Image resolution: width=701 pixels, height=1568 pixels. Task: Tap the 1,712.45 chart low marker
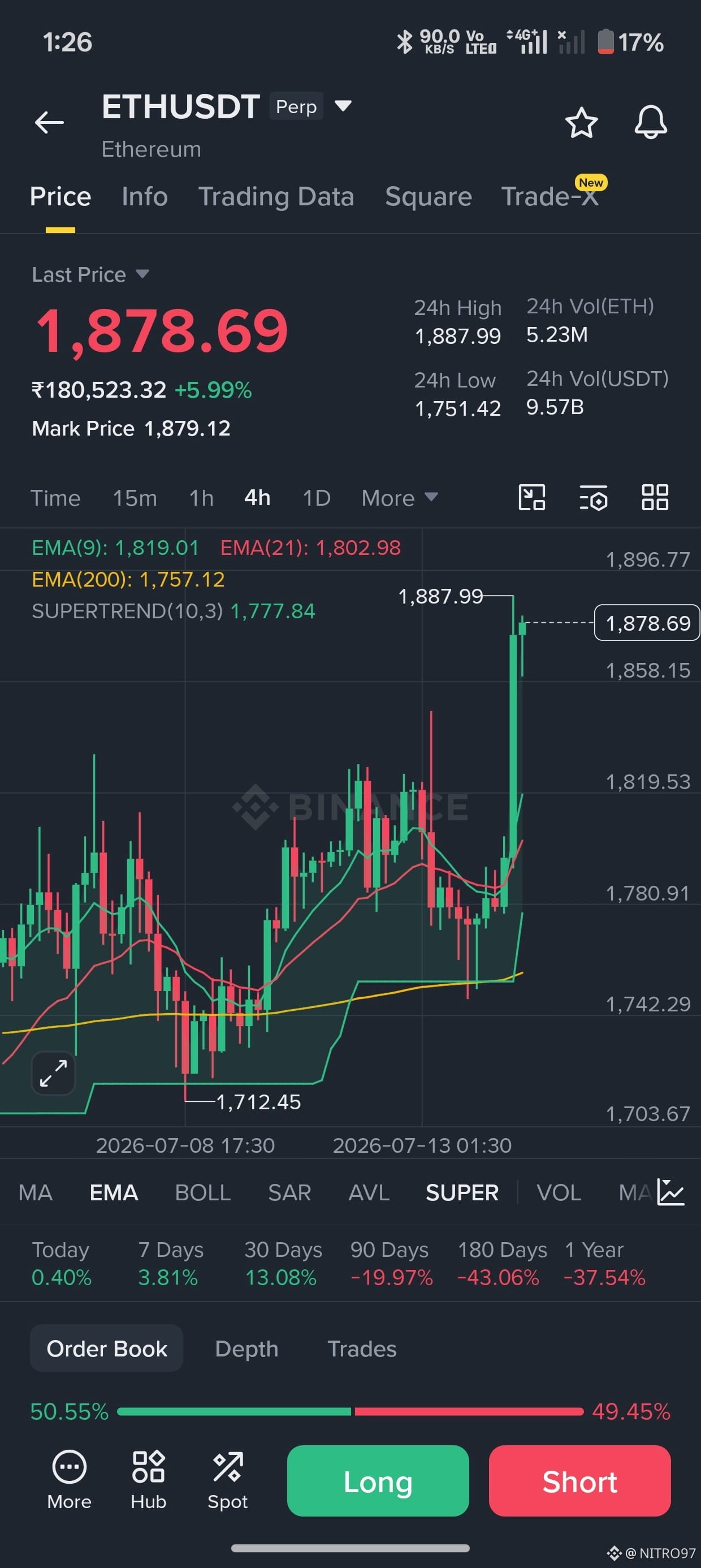click(x=258, y=1102)
